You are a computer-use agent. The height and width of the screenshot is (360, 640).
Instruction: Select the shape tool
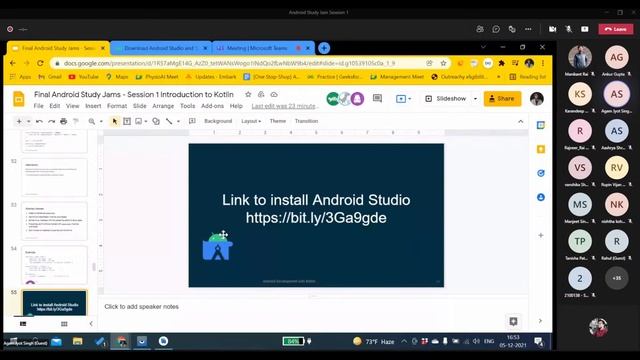[156, 121]
